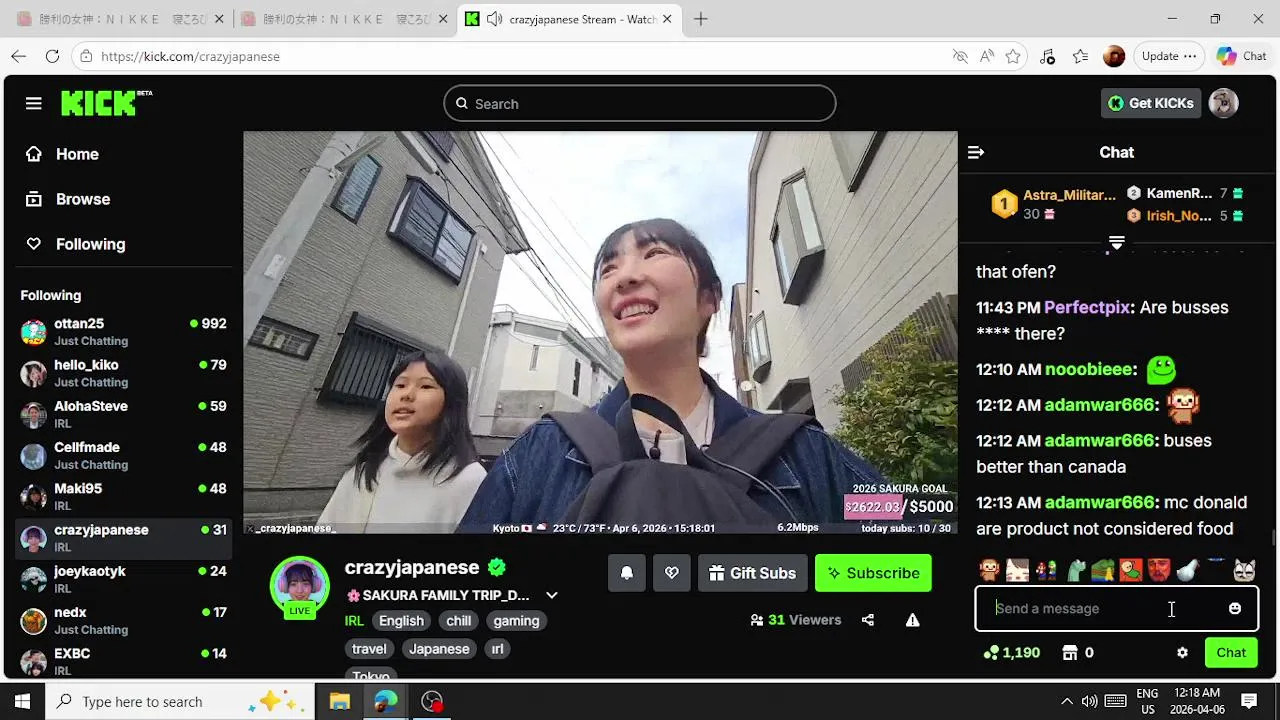
Task: Add page to favorites star
Action: coord(1013,56)
